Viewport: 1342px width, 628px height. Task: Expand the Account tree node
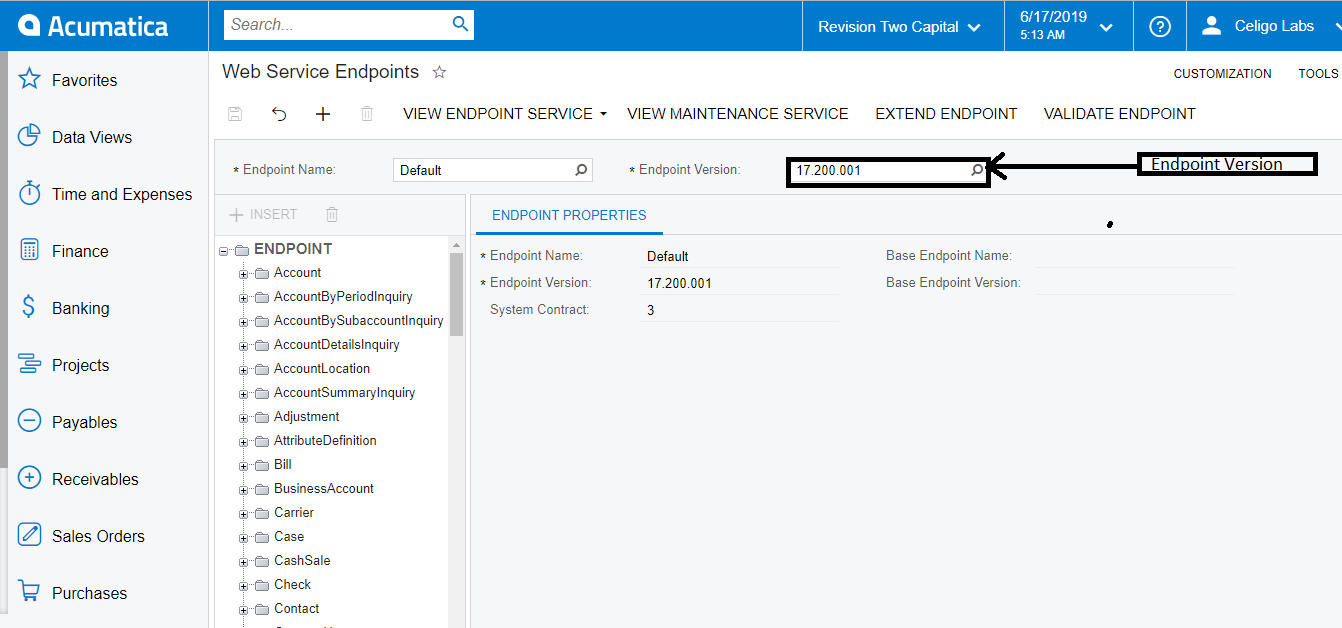243,273
